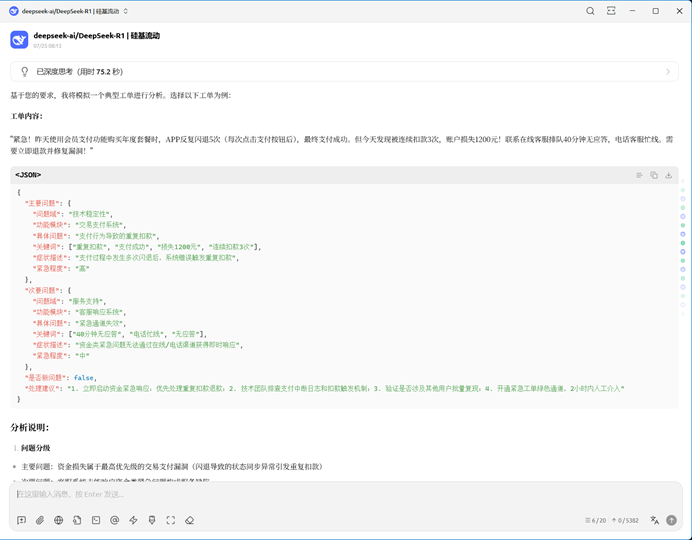
Task: Click the narrow mode icon beside search
Action: [x=611, y=11]
